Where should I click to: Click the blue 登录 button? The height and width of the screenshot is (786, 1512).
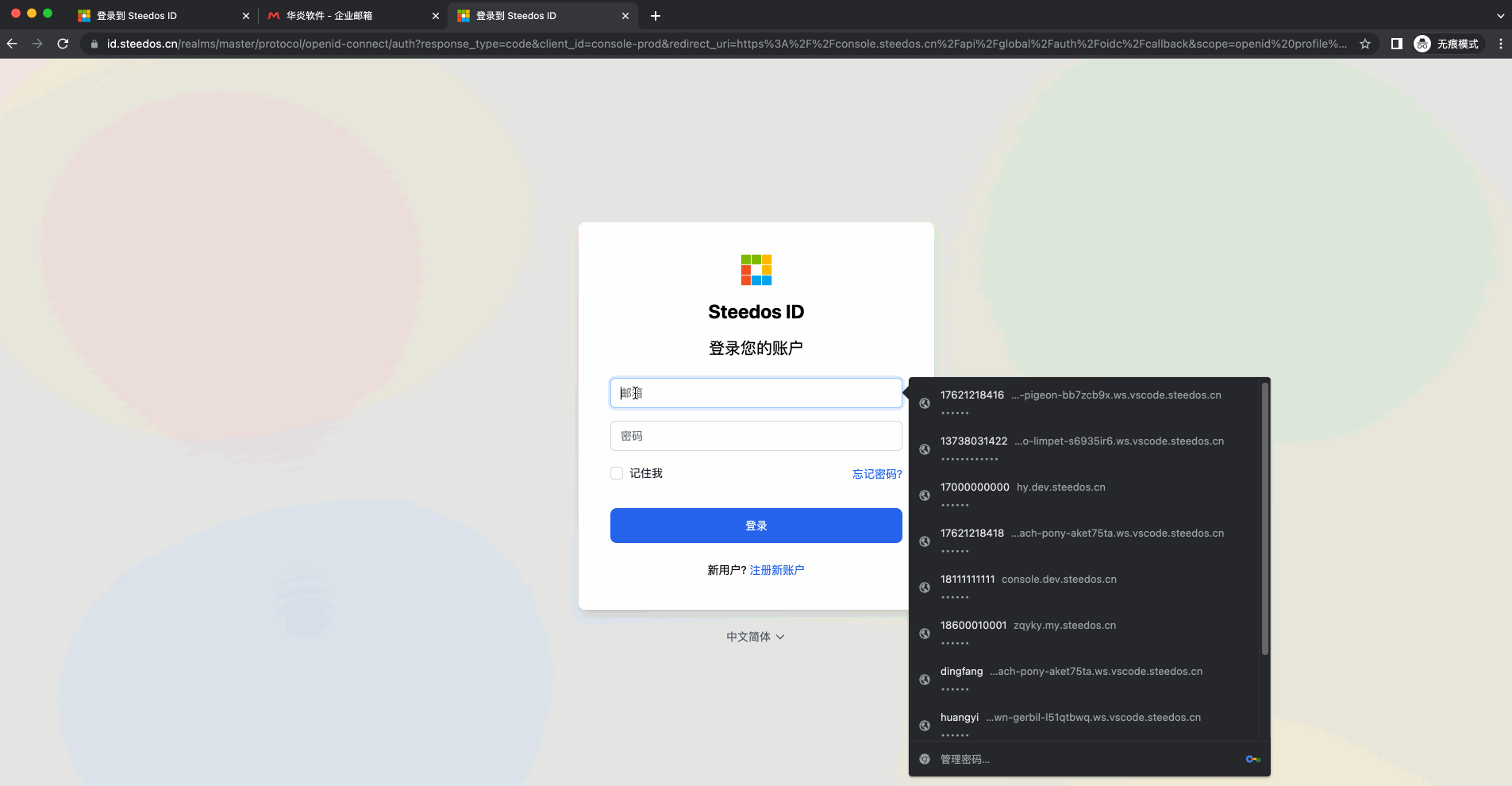pos(756,526)
